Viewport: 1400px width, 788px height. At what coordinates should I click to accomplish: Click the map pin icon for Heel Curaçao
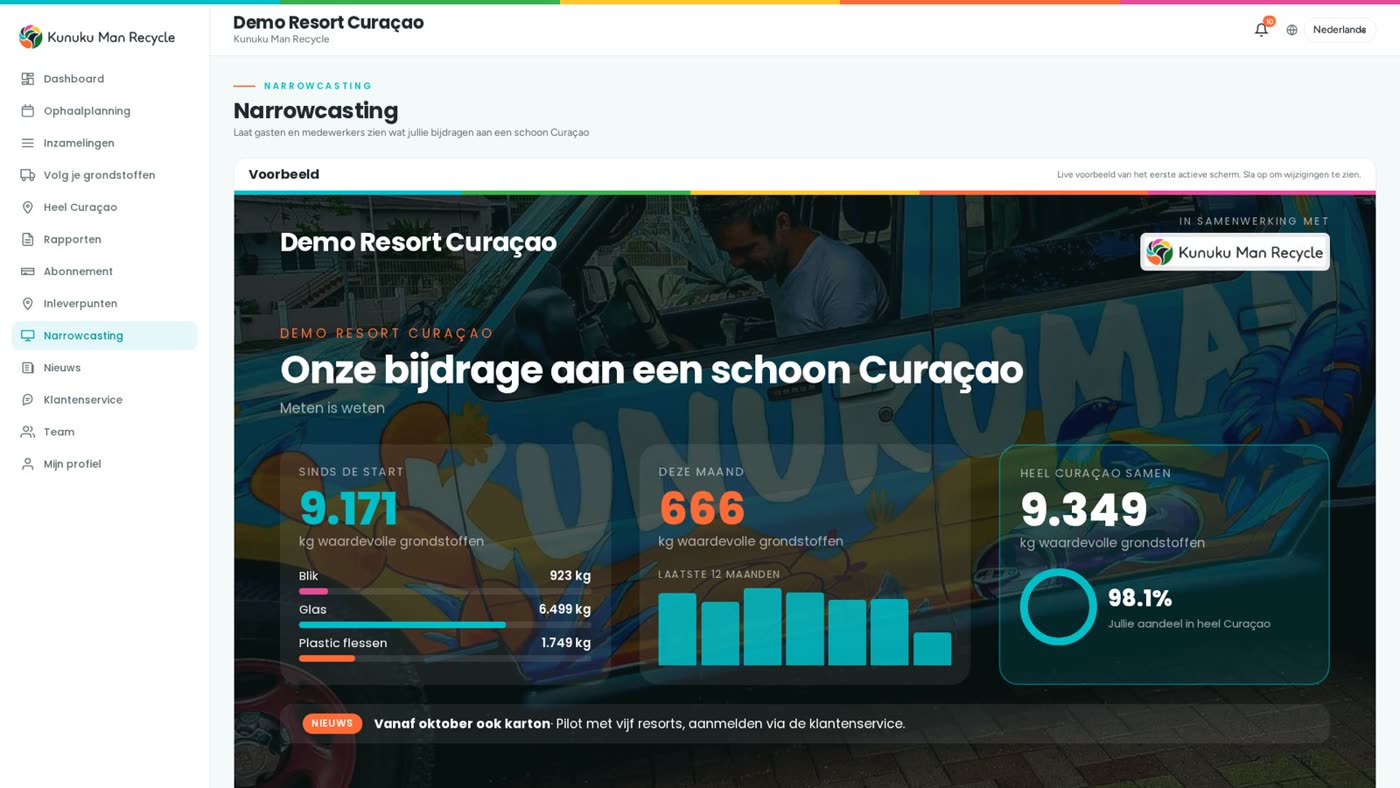pos(28,207)
